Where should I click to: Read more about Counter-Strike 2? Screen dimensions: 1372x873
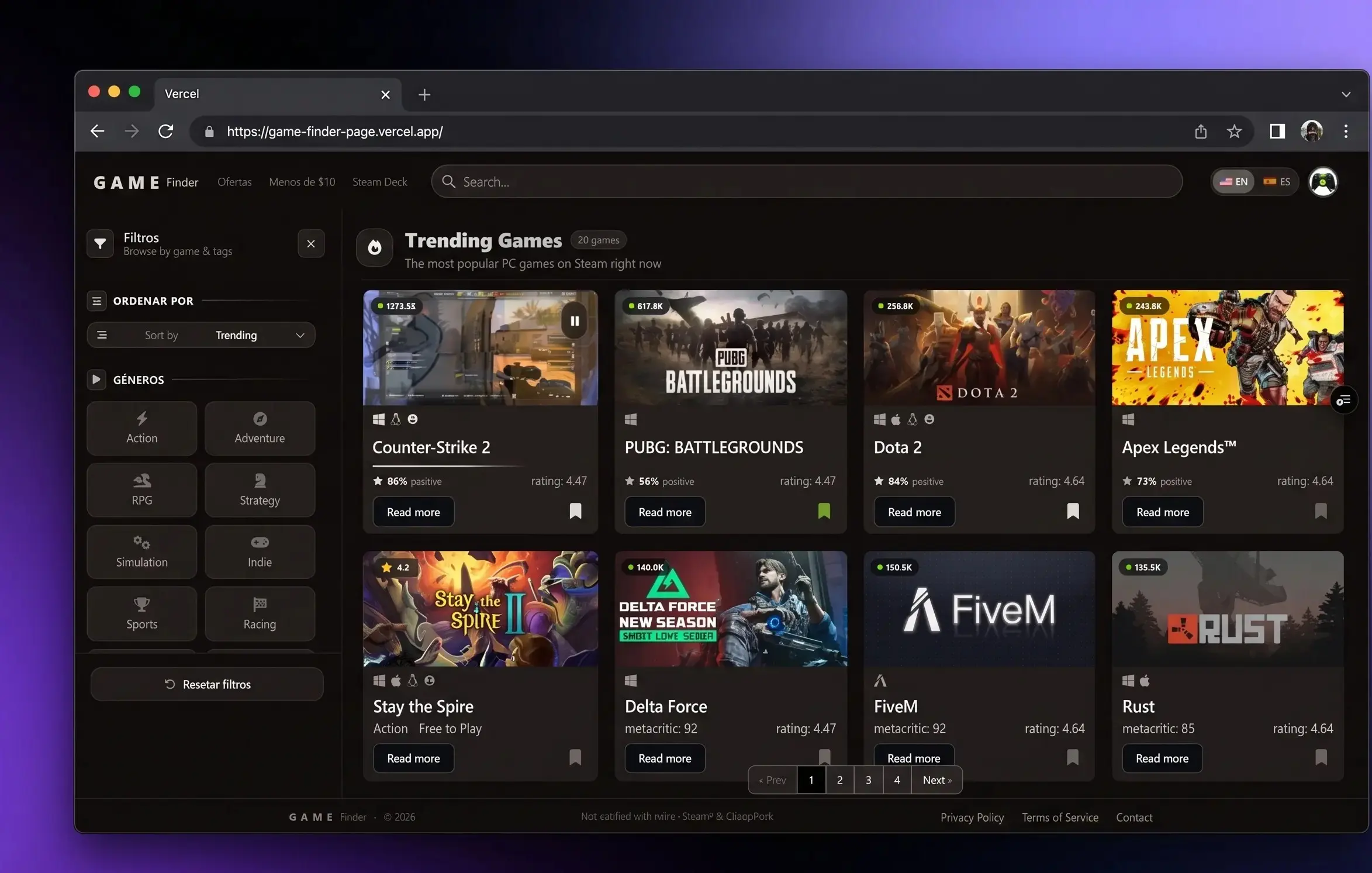click(413, 512)
